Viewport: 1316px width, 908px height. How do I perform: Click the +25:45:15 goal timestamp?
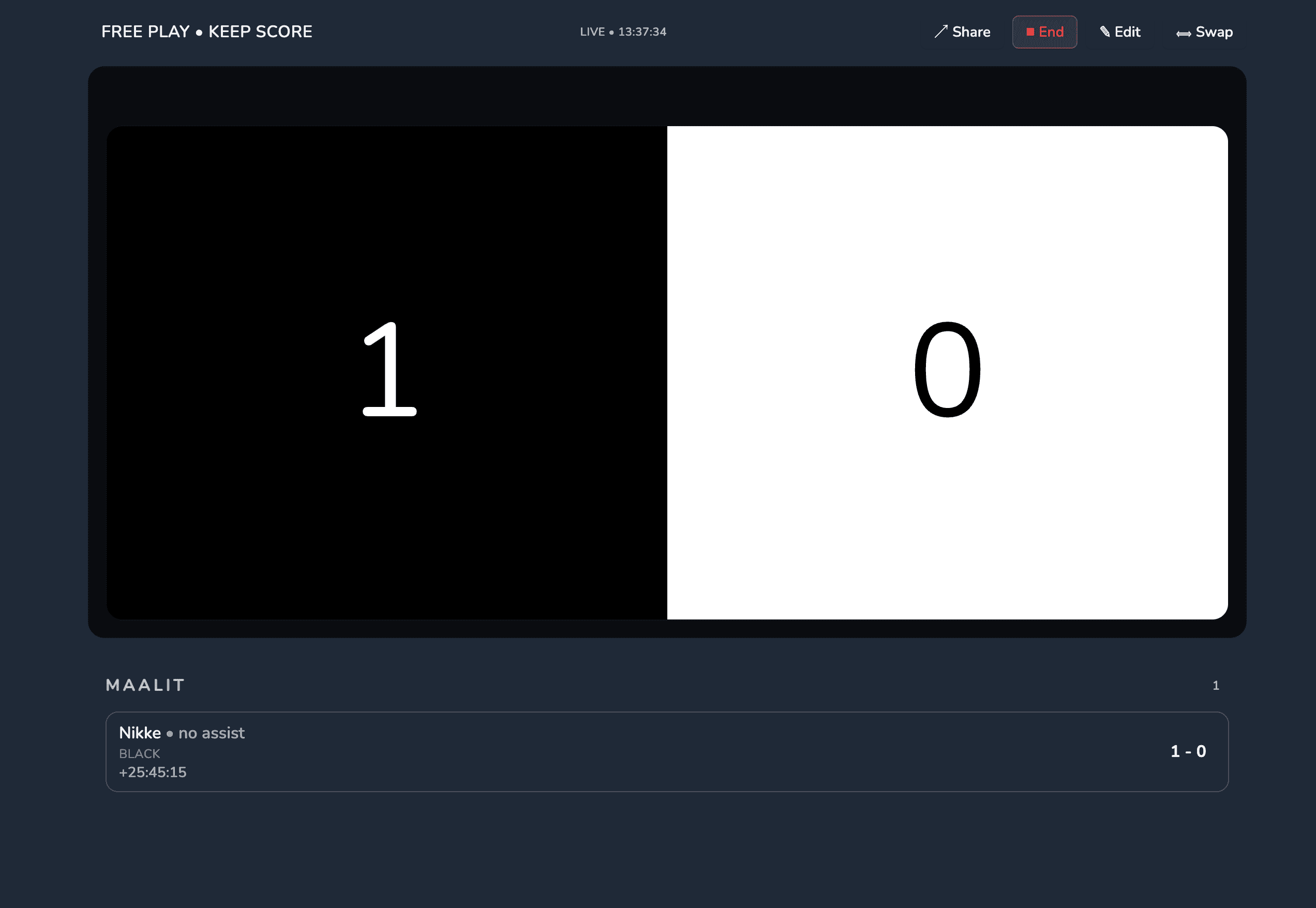point(153,772)
